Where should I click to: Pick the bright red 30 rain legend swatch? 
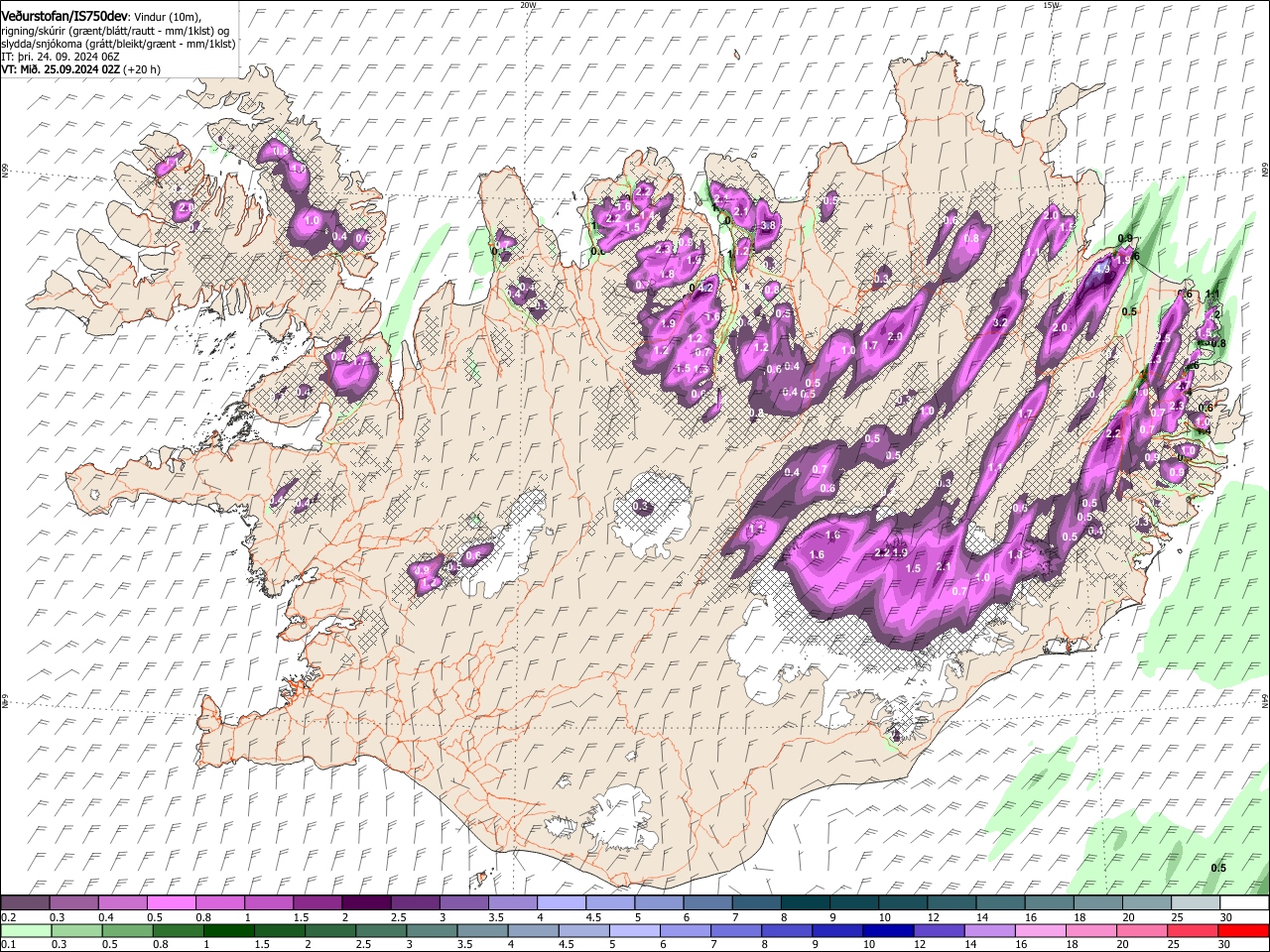[1243, 931]
